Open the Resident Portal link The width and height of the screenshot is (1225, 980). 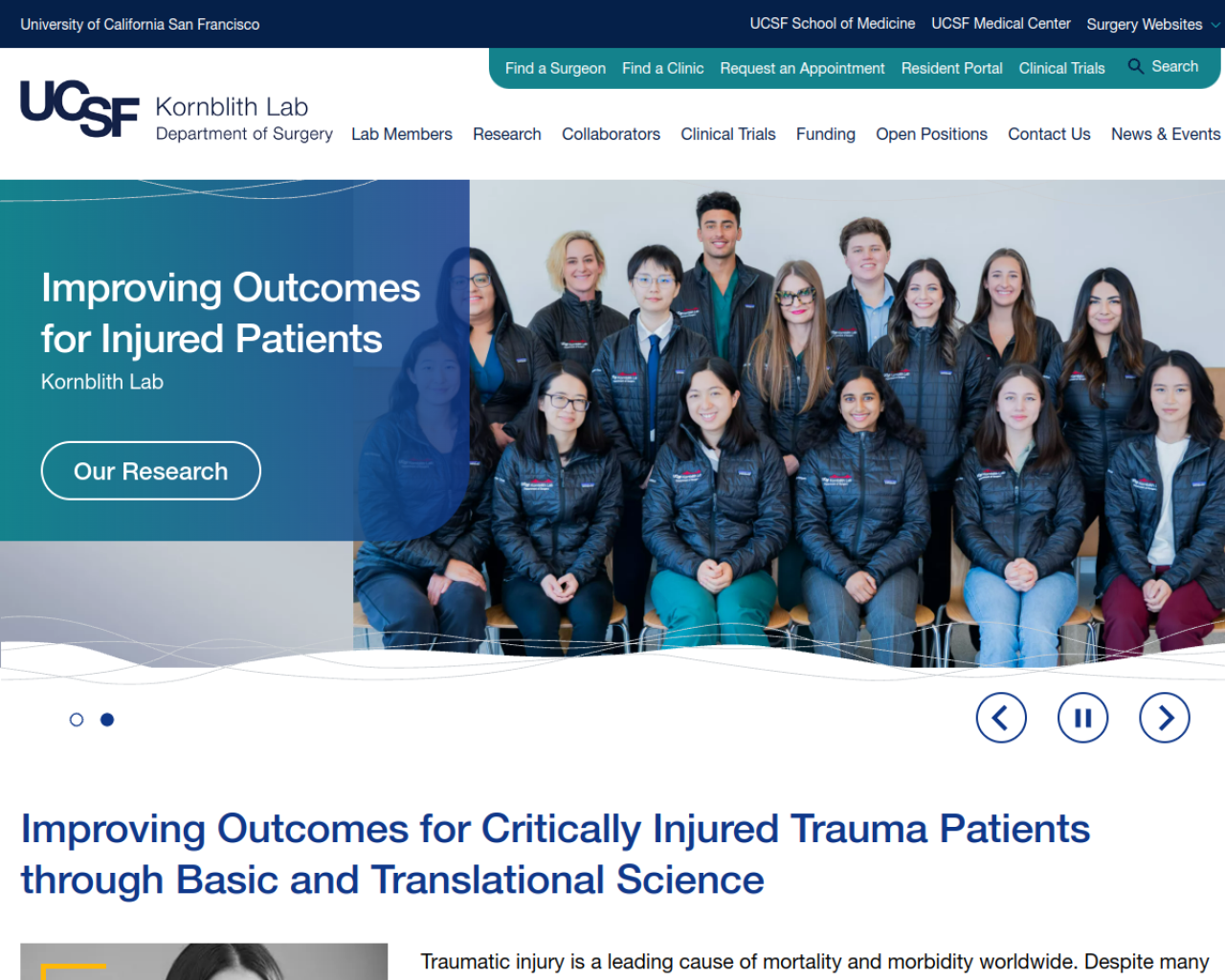951,68
